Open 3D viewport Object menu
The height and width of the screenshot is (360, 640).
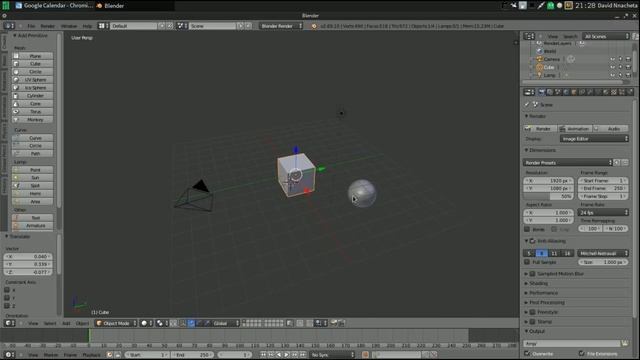(82, 323)
